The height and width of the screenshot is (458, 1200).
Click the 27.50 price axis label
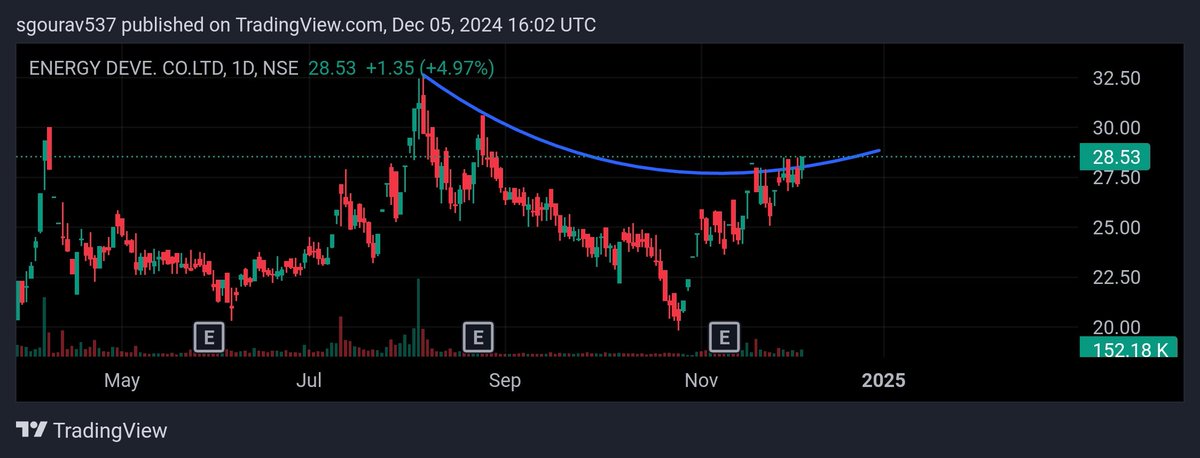coord(1117,178)
